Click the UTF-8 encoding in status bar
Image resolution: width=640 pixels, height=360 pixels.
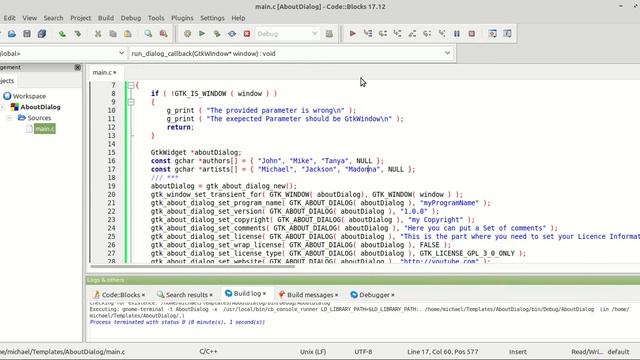(x=363, y=351)
